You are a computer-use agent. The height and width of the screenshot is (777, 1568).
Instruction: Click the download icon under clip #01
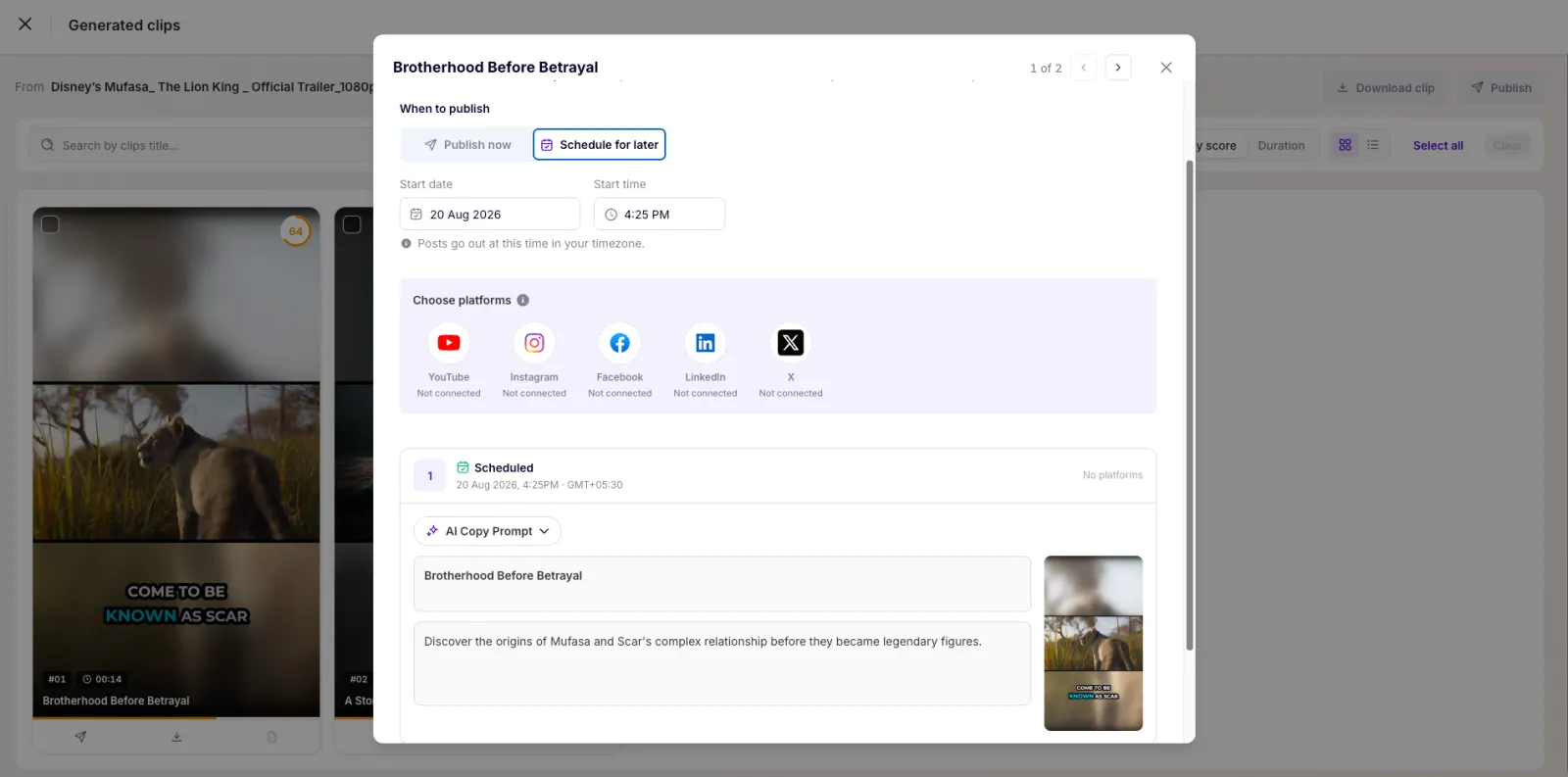[x=176, y=737]
